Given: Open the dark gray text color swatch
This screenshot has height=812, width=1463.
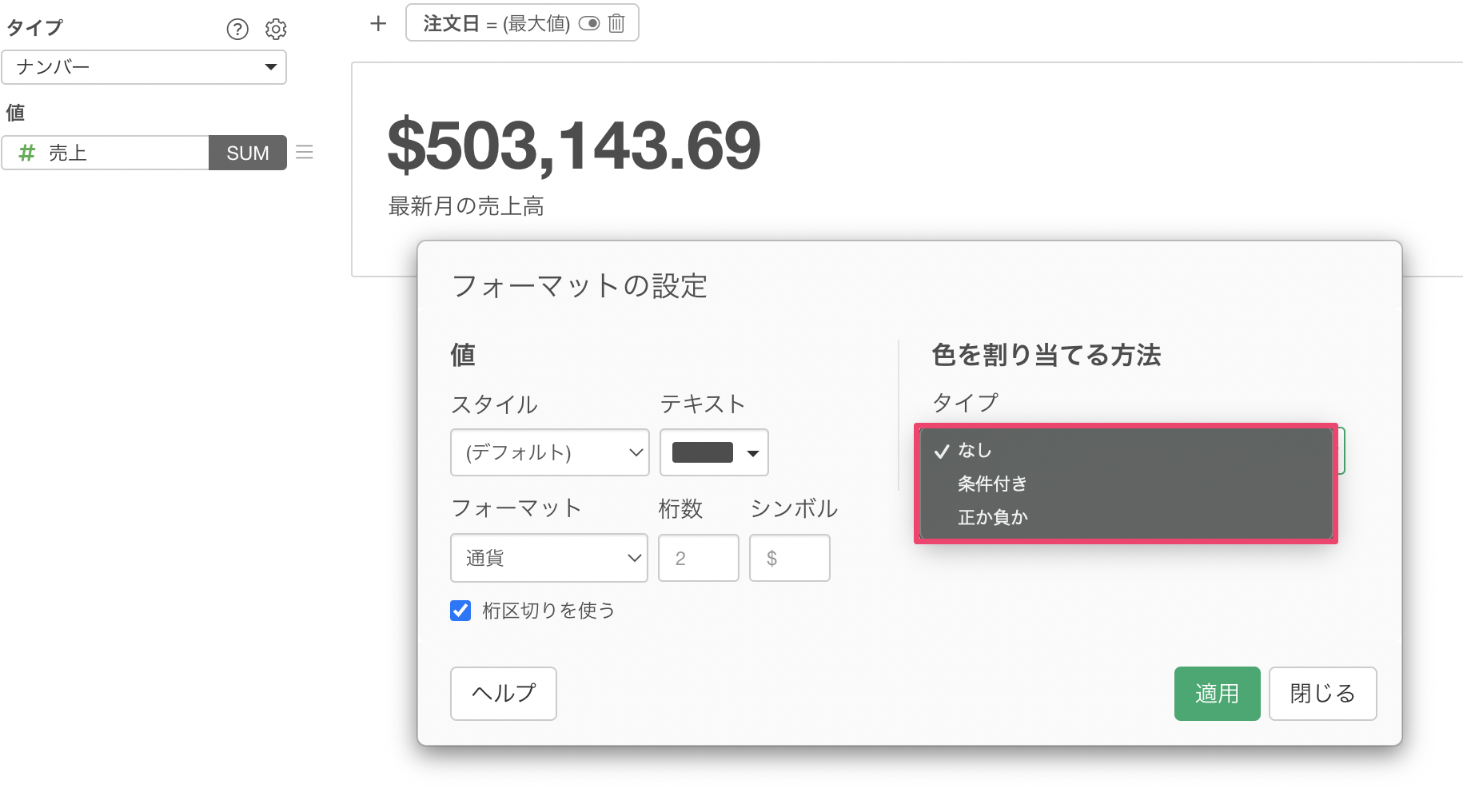Looking at the screenshot, I should [x=714, y=452].
